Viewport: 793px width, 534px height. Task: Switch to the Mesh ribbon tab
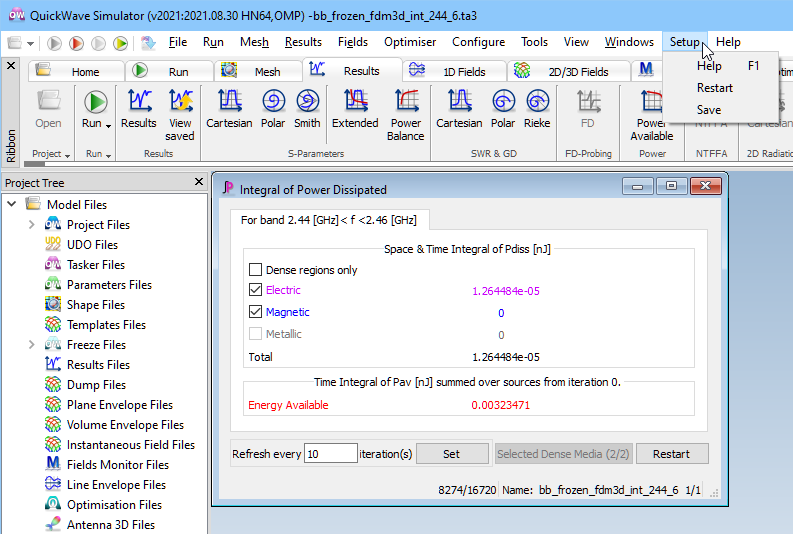258,71
